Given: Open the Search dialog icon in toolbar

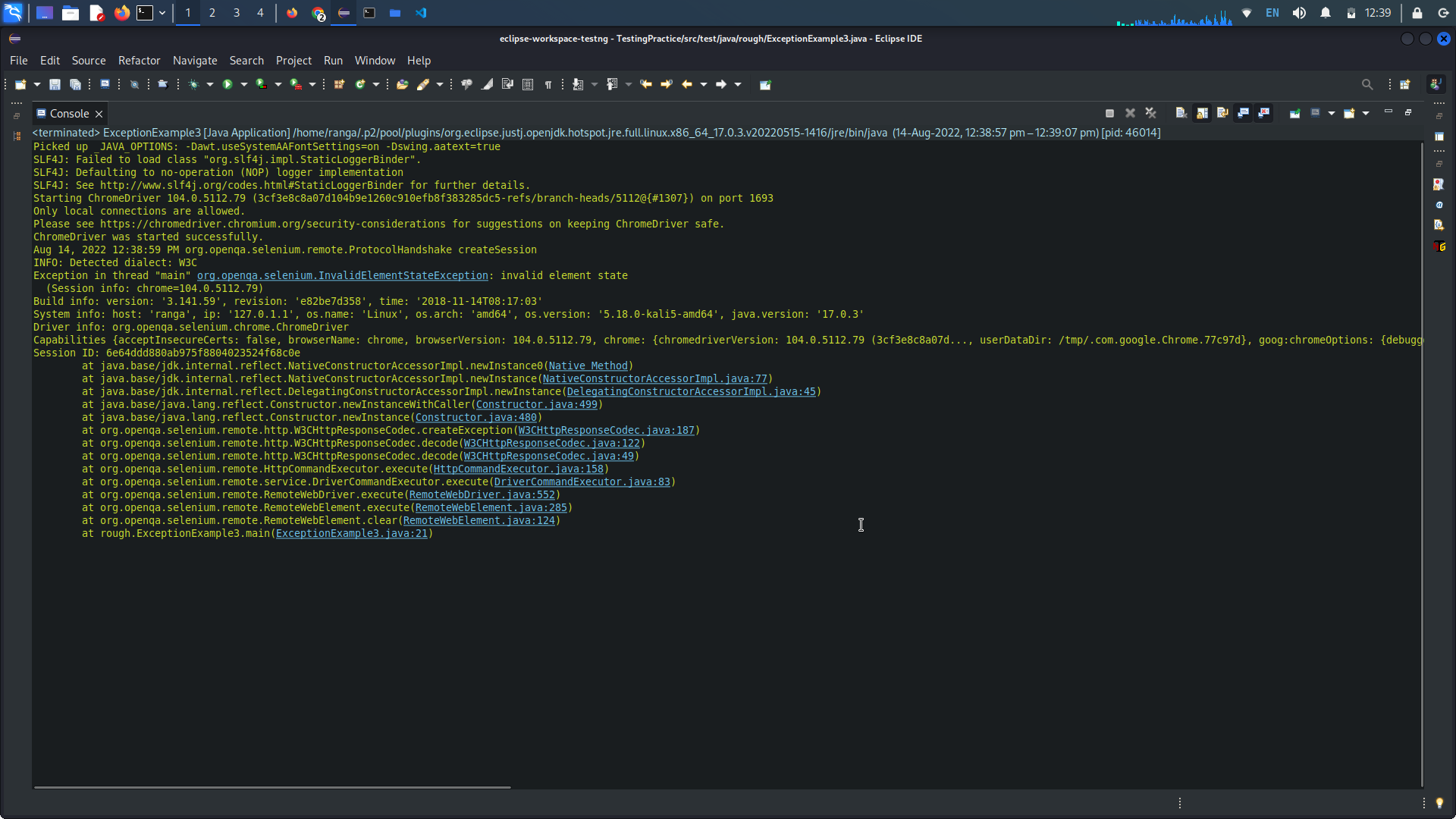Looking at the screenshot, I should (1368, 84).
